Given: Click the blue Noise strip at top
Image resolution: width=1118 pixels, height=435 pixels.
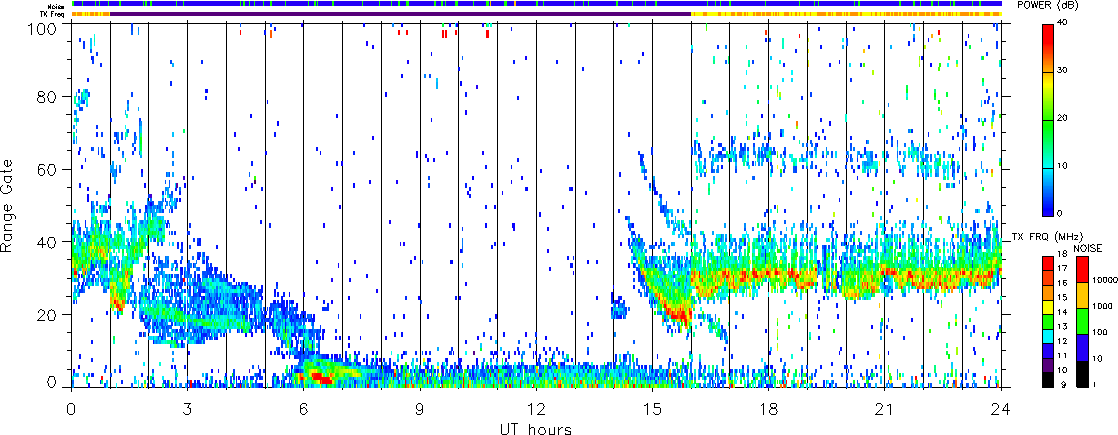Looking at the screenshot, I should 537,4.
